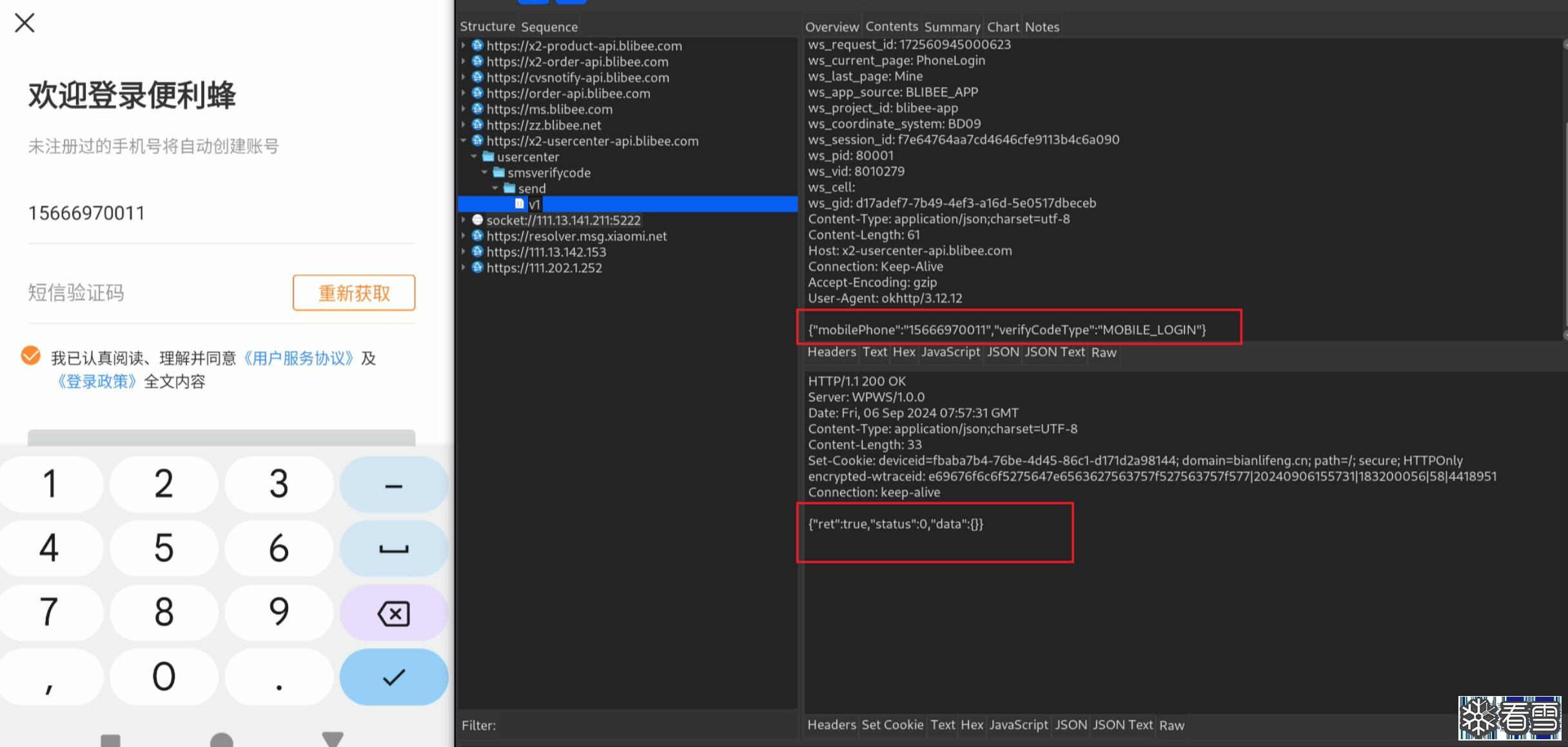Click the smsverifycode folder icon
Viewport: 1568px width, 747px height.
tap(498, 172)
